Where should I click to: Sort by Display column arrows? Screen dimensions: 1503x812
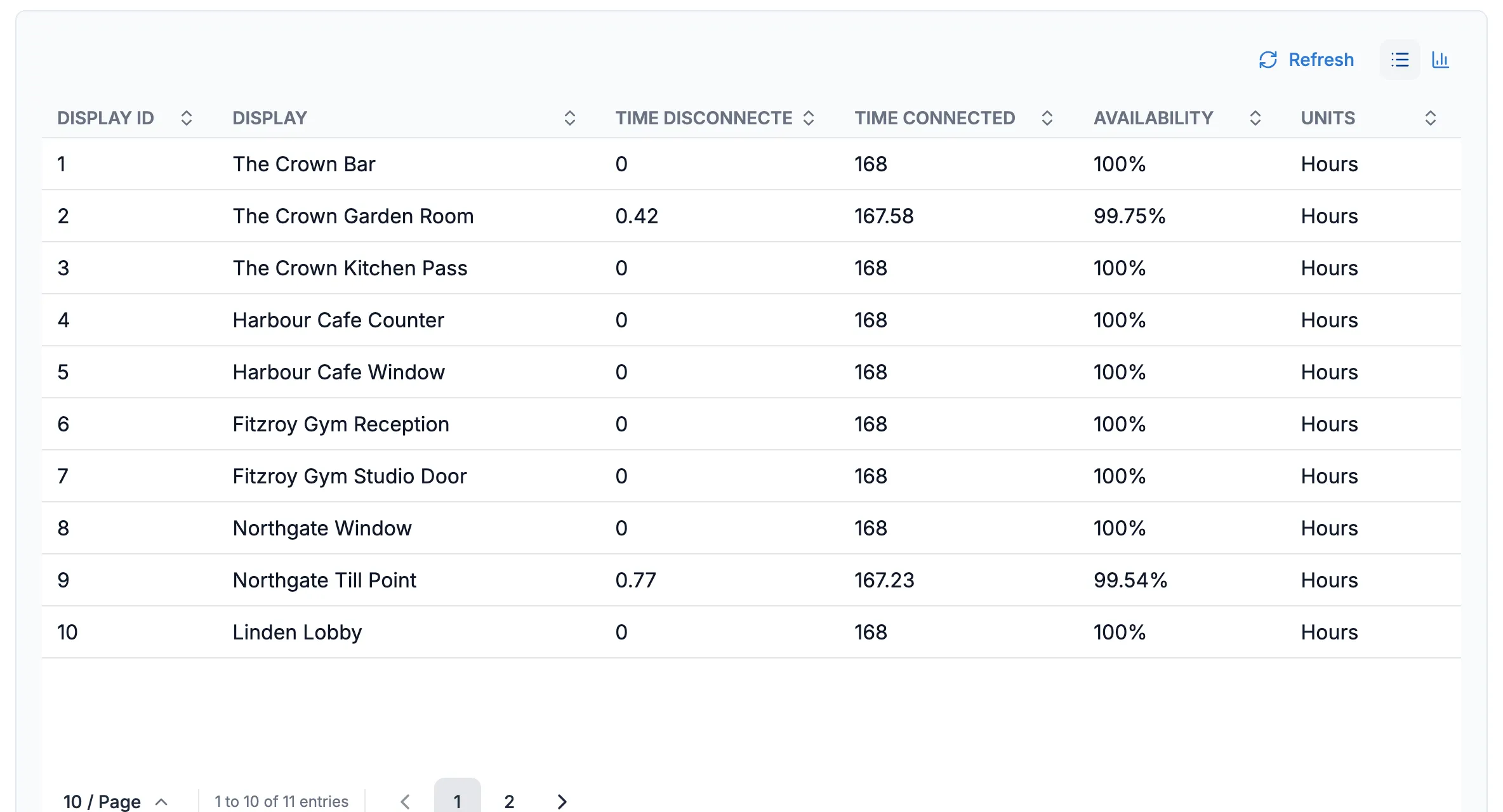coord(569,118)
